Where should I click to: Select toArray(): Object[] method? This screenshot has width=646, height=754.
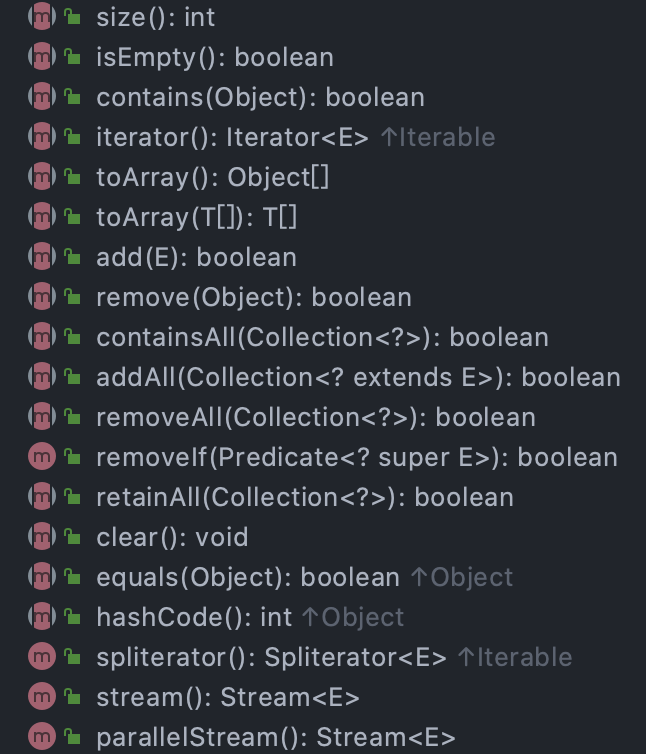[x=212, y=177]
